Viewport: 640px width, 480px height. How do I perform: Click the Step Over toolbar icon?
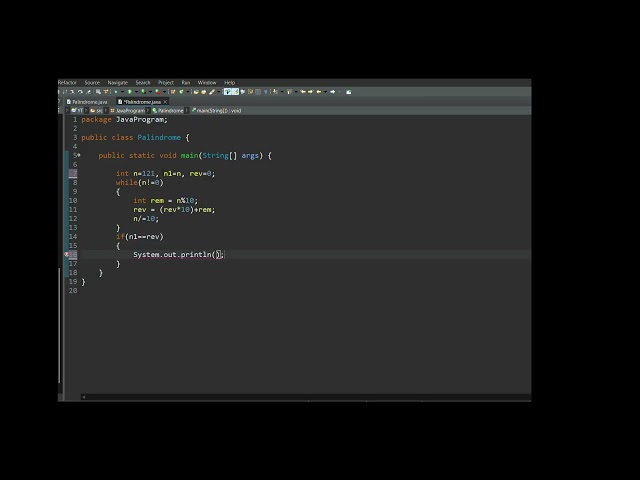80,92
